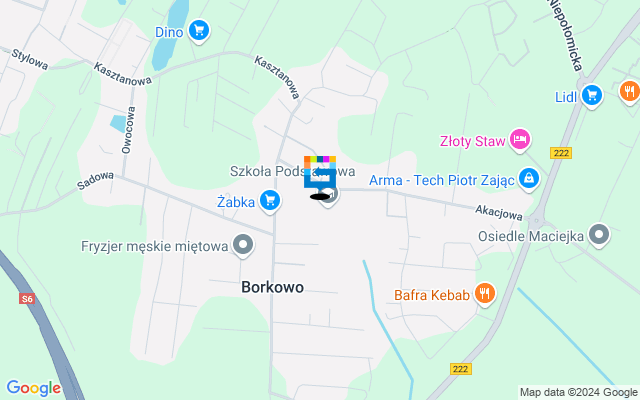Screen dimensions: 640x400
Task: Click the colorful blue custom map marker
Action: (x=320, y=173)
